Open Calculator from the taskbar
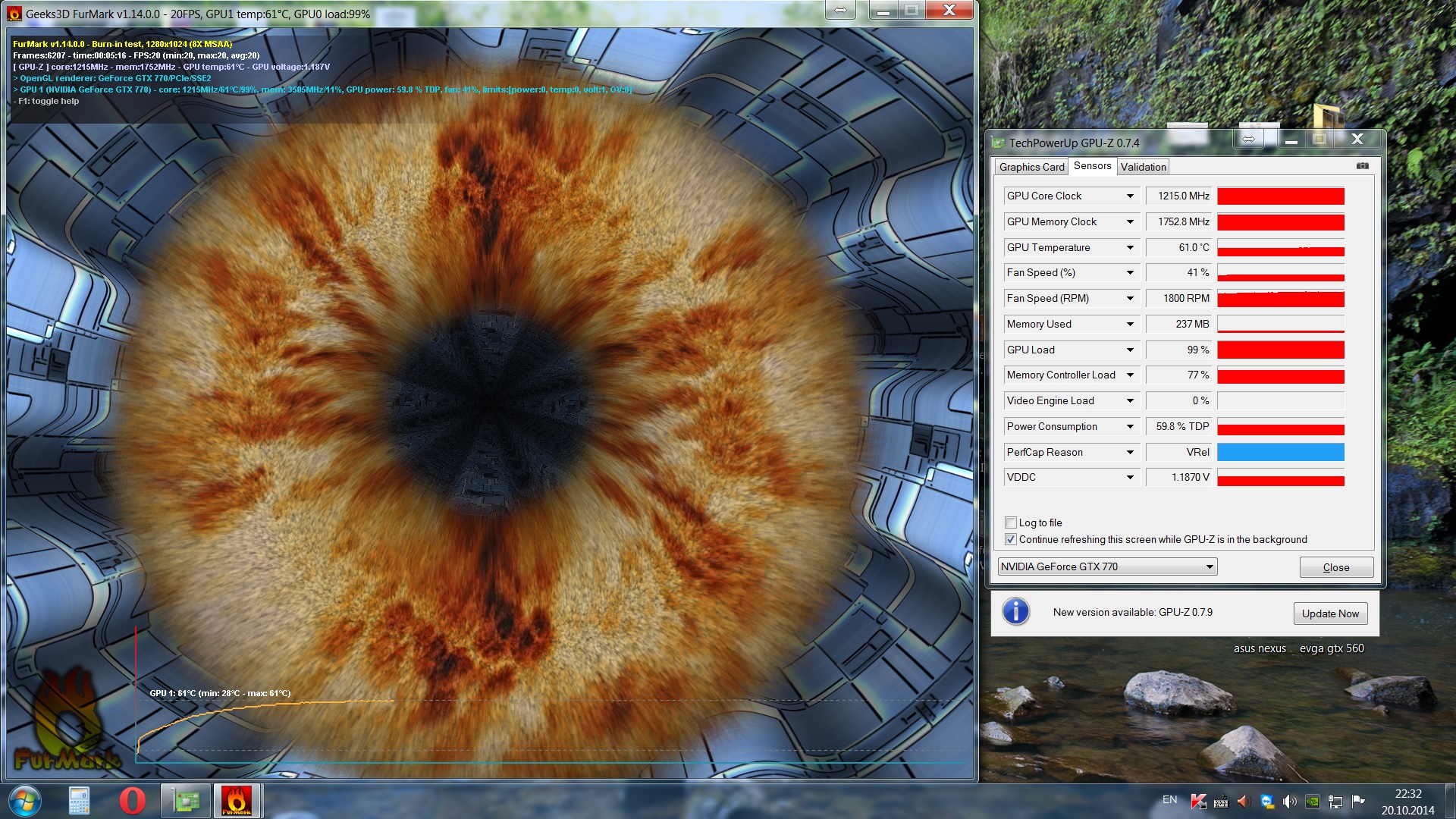1456x819 pixels. pyautogui.click(x=79, y=801)
